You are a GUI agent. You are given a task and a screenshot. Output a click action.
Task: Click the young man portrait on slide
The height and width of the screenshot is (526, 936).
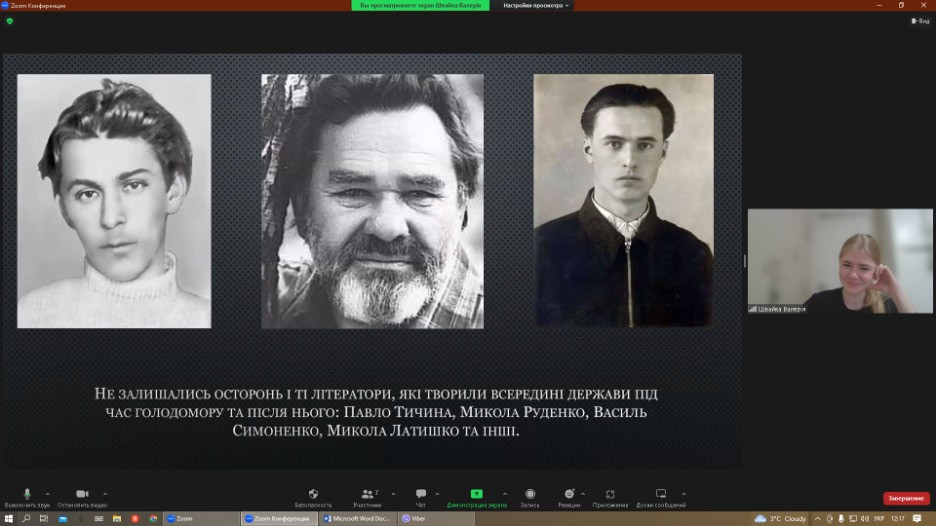point(114,201)
